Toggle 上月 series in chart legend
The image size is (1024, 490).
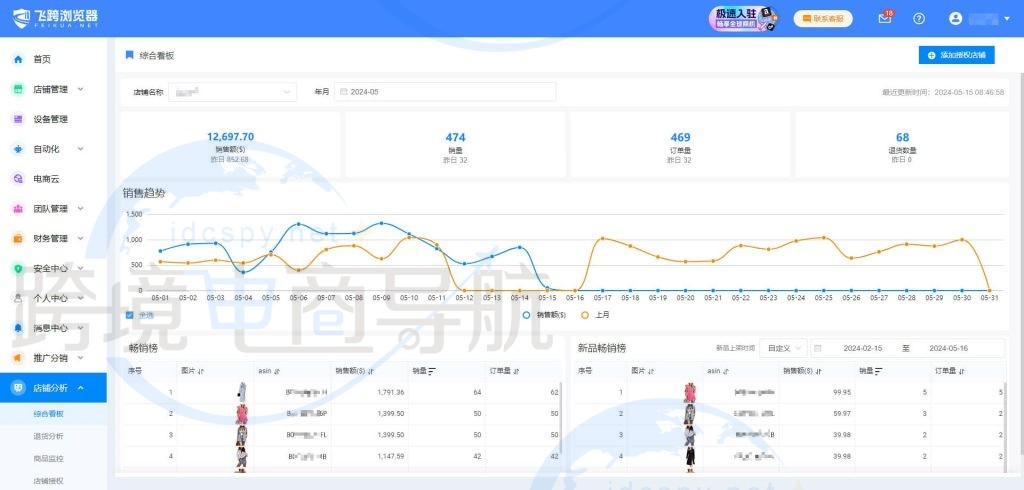595,315
